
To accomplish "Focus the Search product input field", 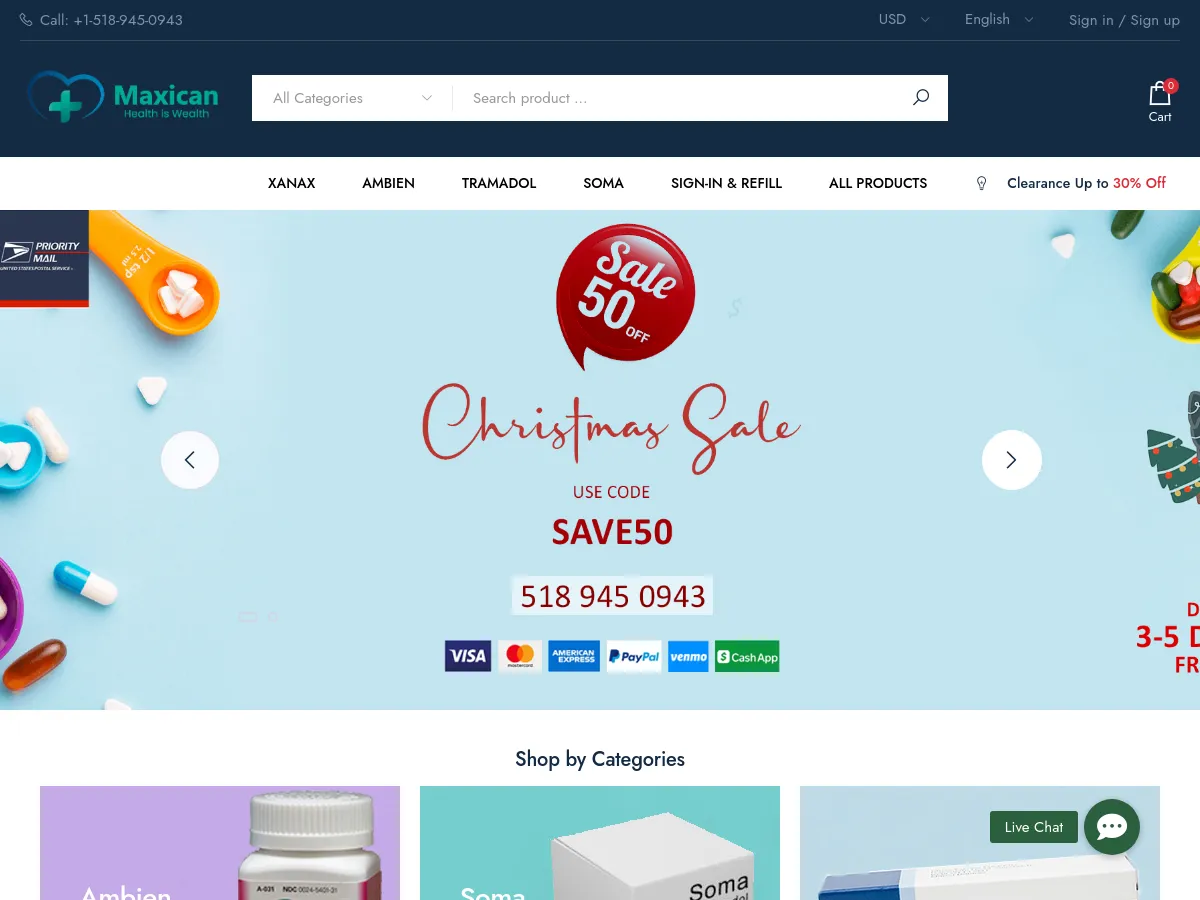I will coord(685,98).
